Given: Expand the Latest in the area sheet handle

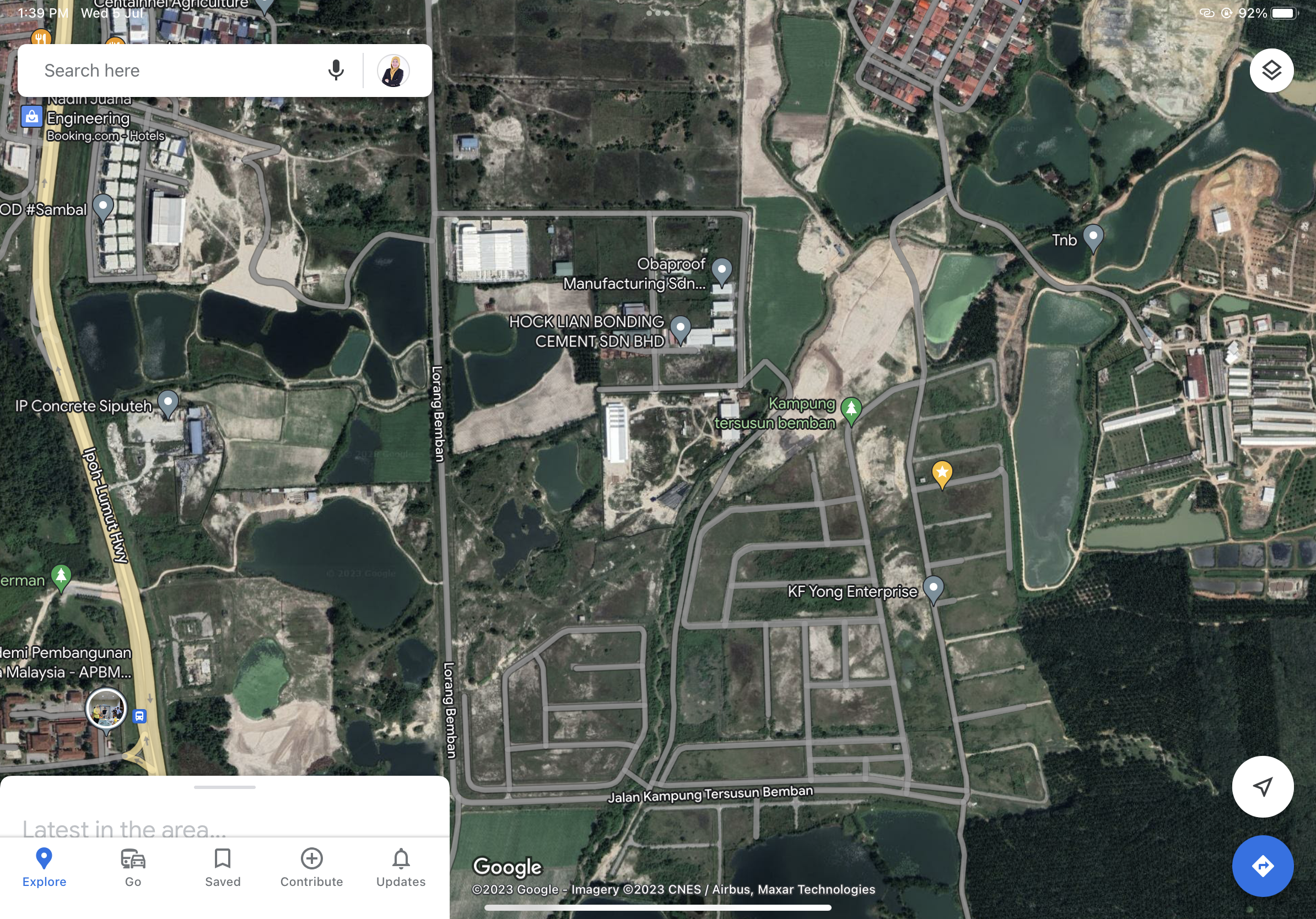Looking at the screenshot, I should 225,787.
